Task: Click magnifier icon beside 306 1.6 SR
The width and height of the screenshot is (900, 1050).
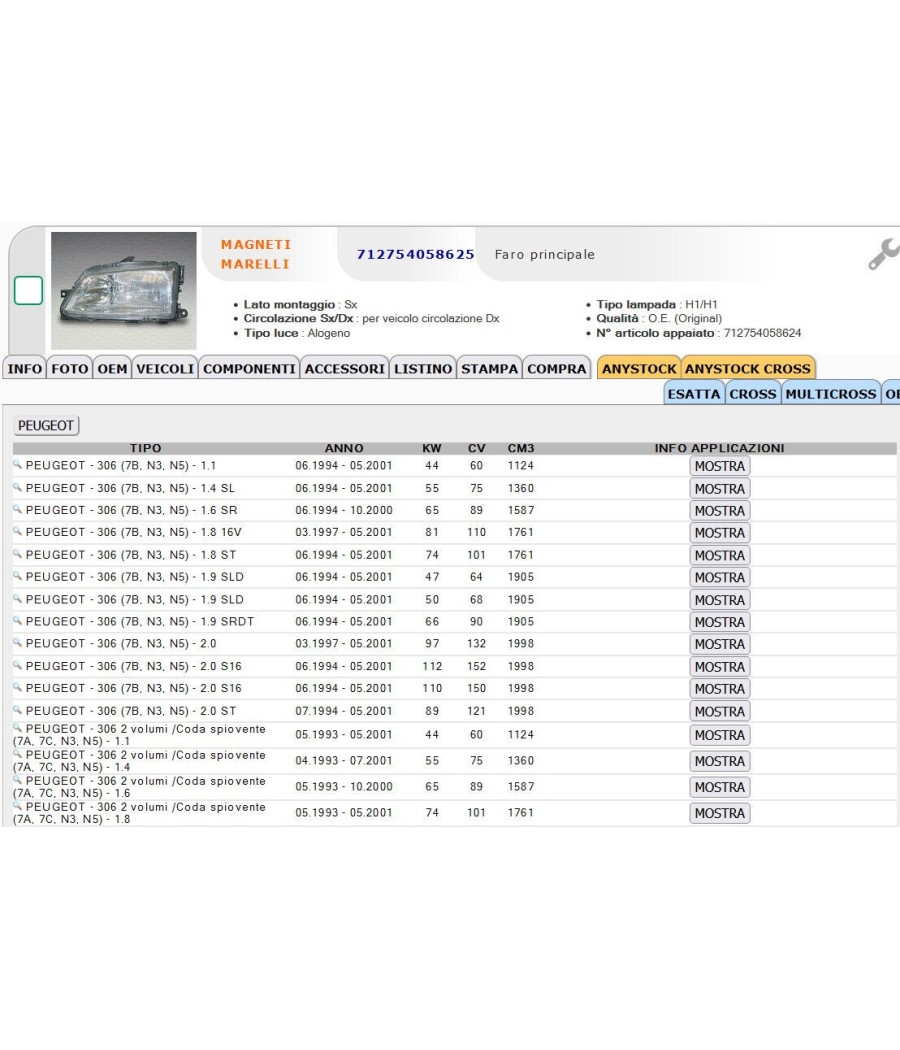Action: [x=17, y=509]
